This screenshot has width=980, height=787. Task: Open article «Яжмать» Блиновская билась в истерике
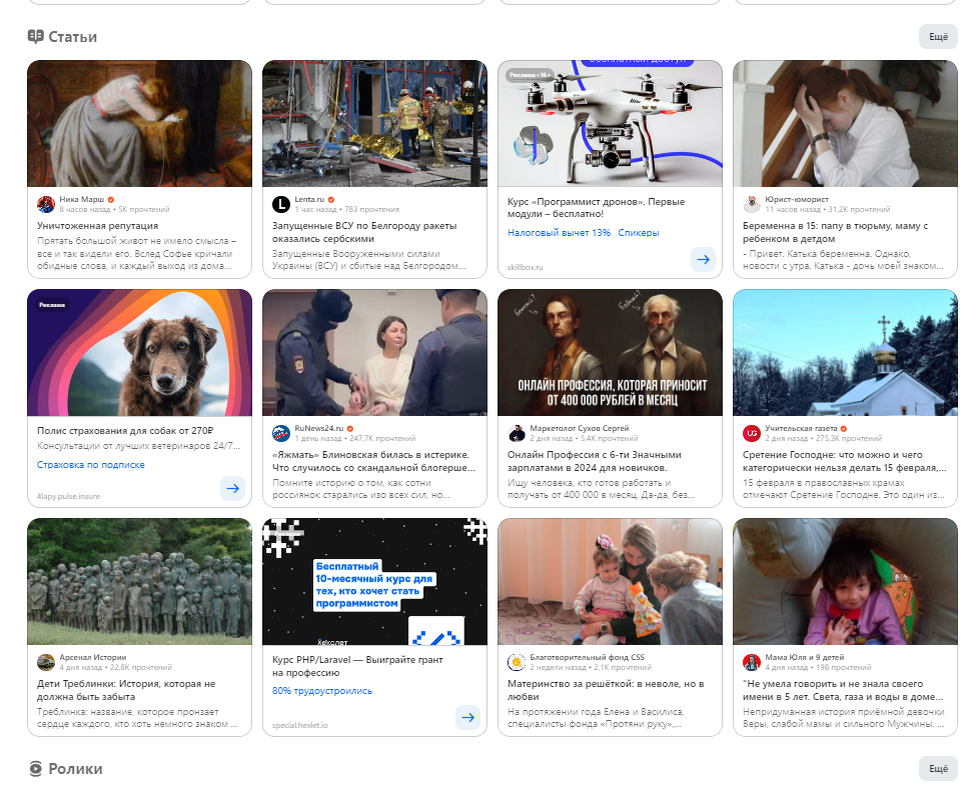373,461
